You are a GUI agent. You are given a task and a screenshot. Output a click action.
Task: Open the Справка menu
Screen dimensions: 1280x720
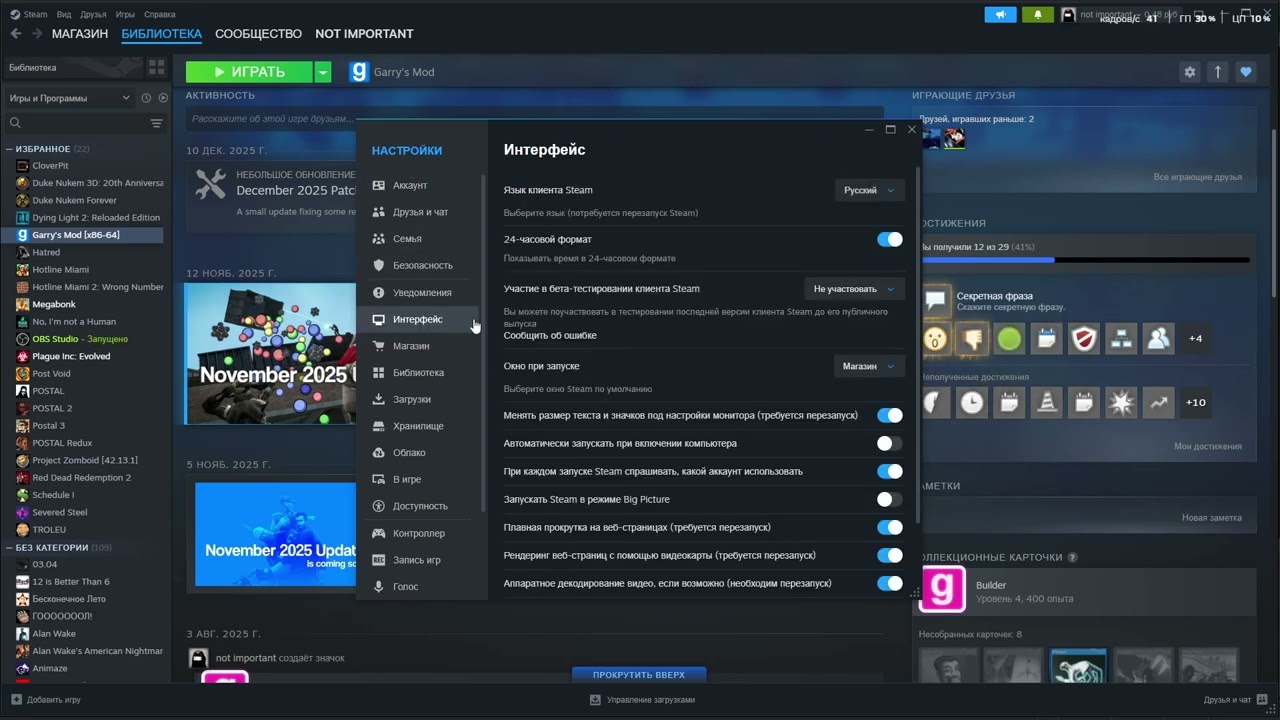(x=160, y=15)
